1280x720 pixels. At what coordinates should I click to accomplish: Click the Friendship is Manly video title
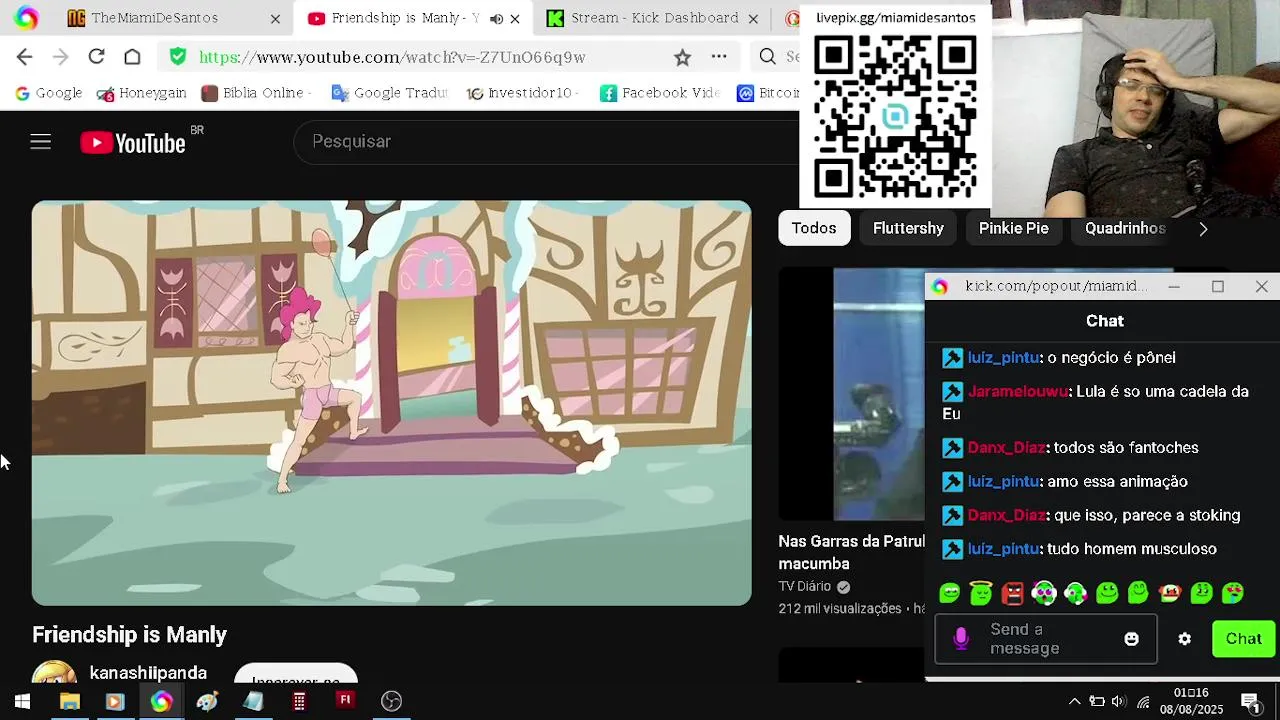(129, 635)
